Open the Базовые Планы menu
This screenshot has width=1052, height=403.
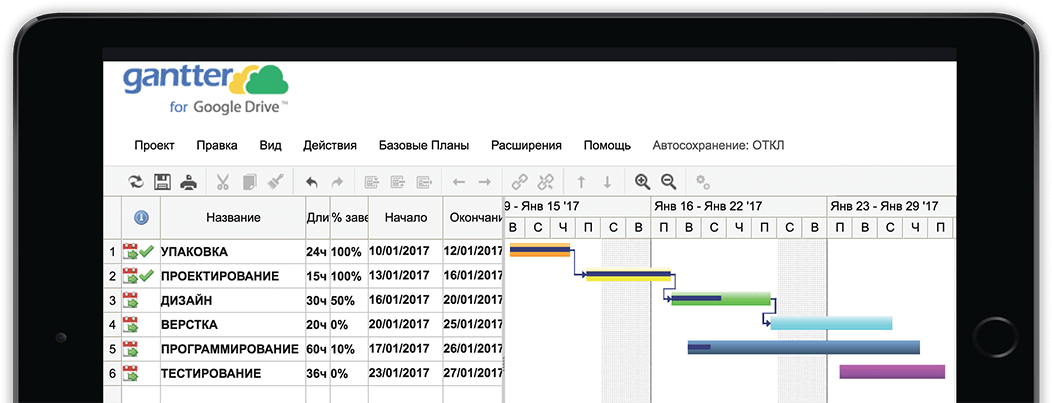pos(424,146)
